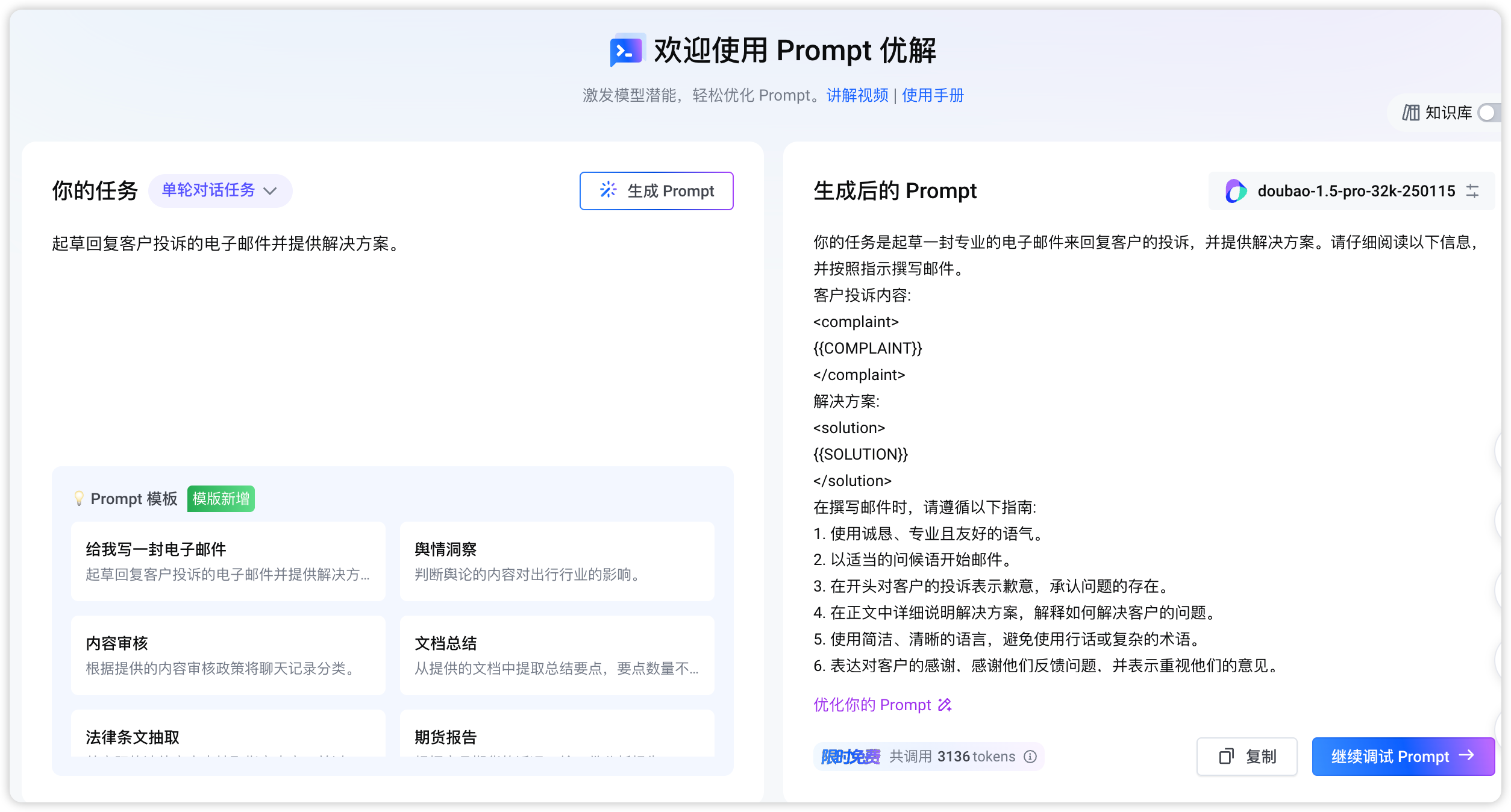Open the 讲解视频 link

(857, 95)
